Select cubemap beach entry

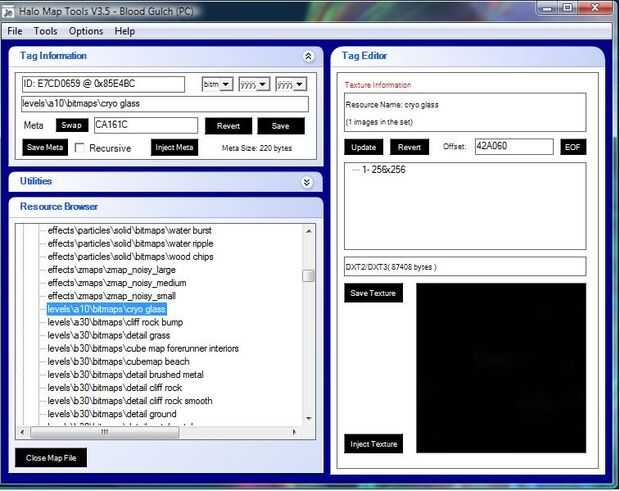coord(118,361)
